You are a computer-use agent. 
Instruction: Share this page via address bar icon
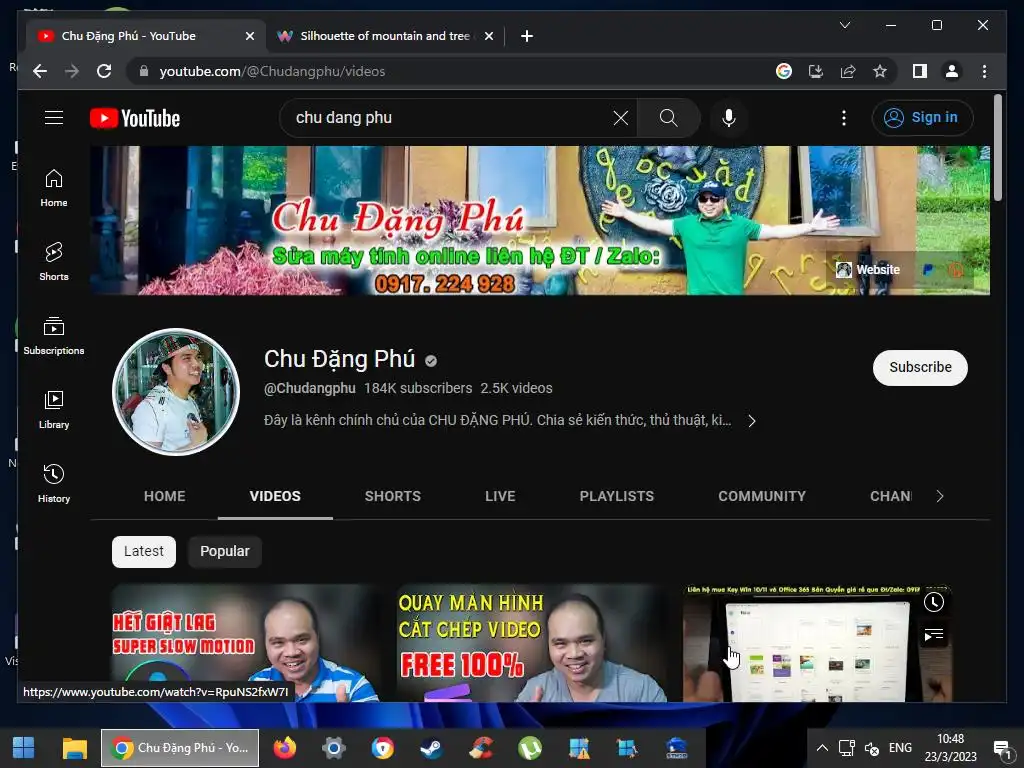point(848,71)
